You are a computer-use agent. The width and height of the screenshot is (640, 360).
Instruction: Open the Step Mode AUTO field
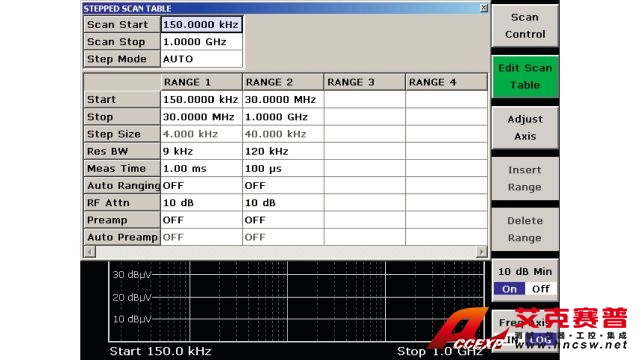click(x=202, y=59)
